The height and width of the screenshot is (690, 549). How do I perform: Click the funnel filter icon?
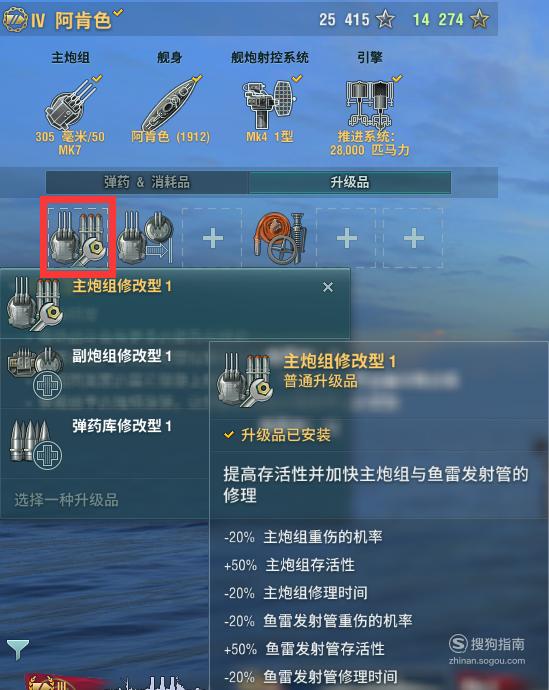tap(18, 649)
